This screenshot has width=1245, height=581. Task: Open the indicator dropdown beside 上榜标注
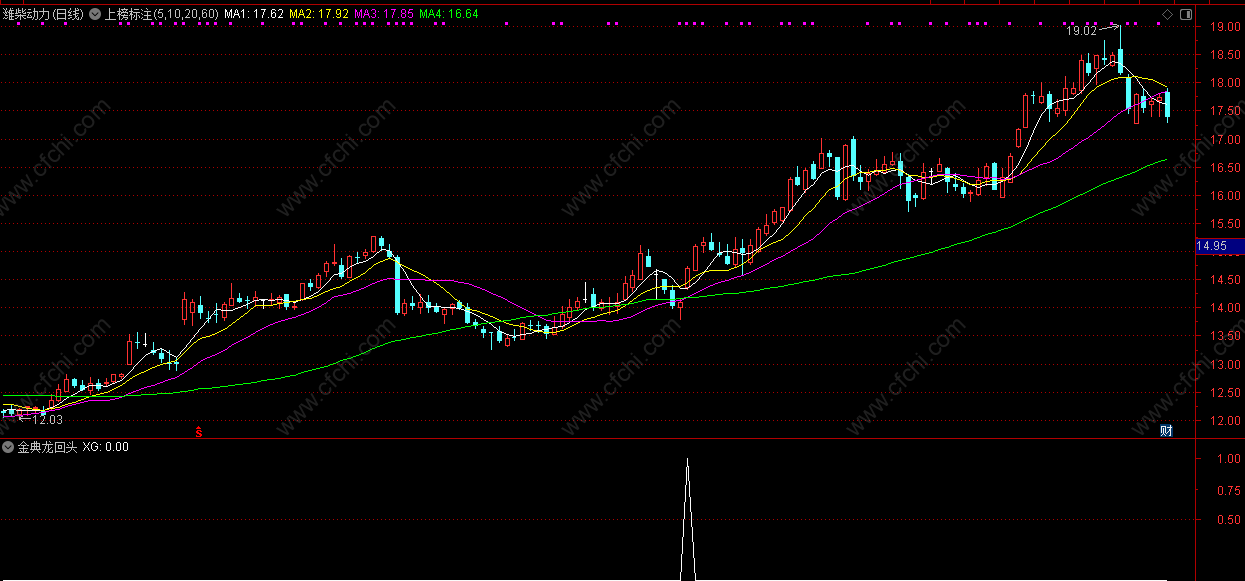point(96,14)
